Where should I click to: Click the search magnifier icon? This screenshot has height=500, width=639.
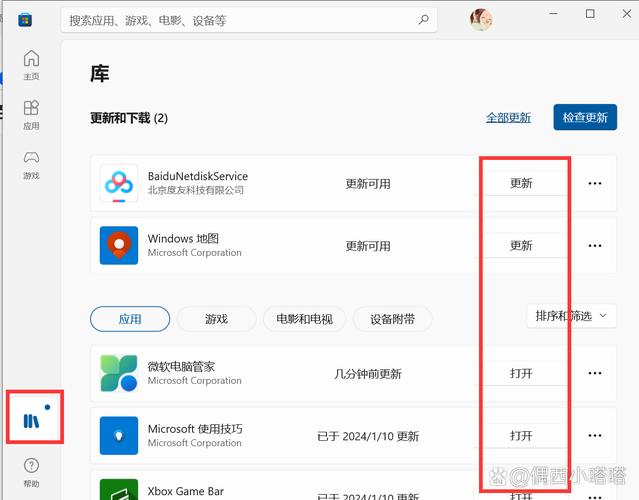pyautogui.click(x=423, y=19)
